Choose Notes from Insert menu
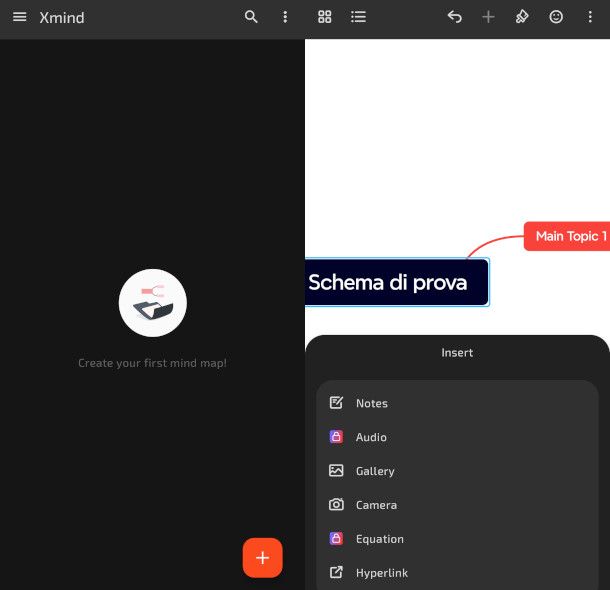Viewport: 610px width, 590px height. [457, 403]
